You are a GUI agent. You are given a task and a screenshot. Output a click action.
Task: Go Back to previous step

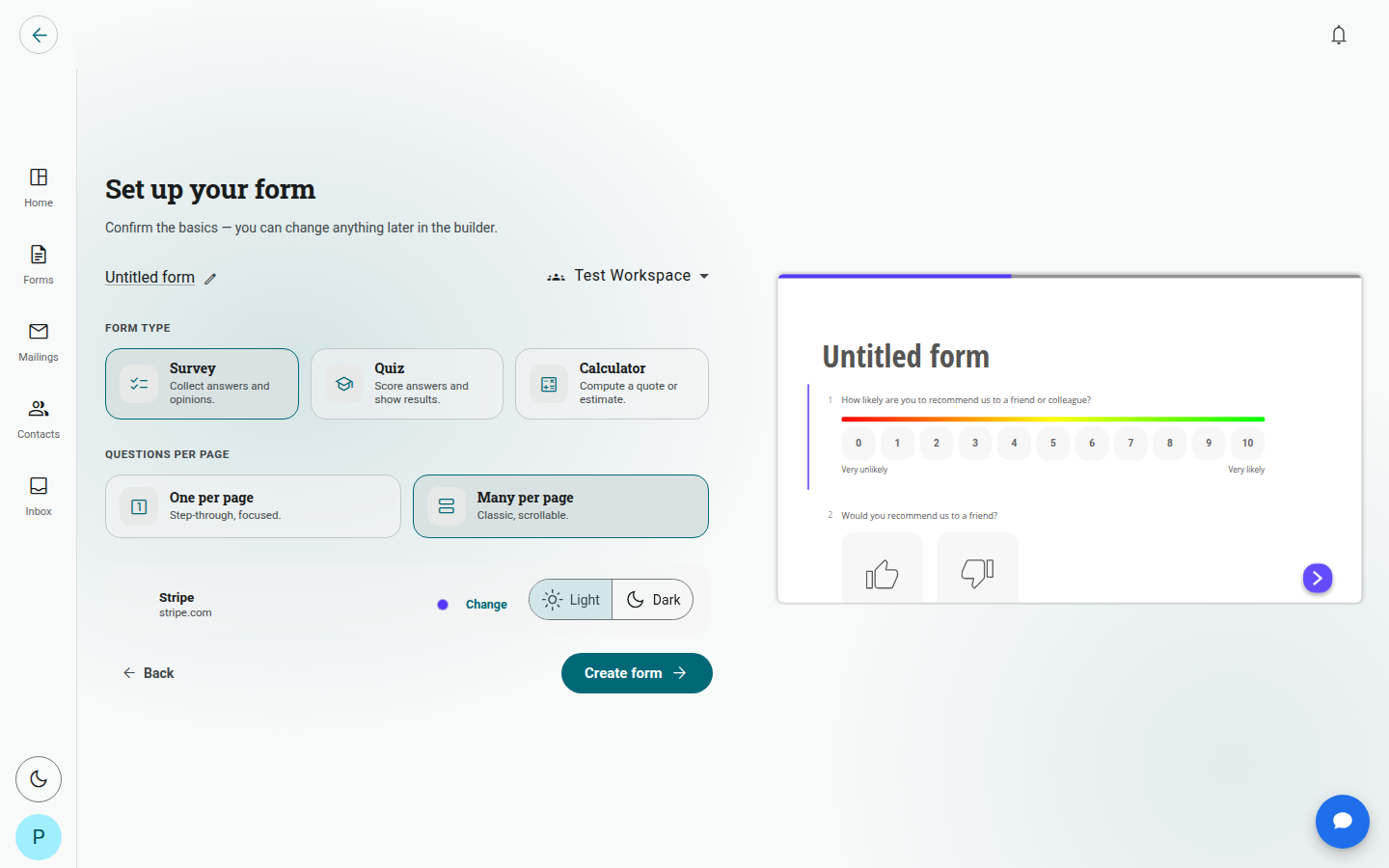pos(149,673)
